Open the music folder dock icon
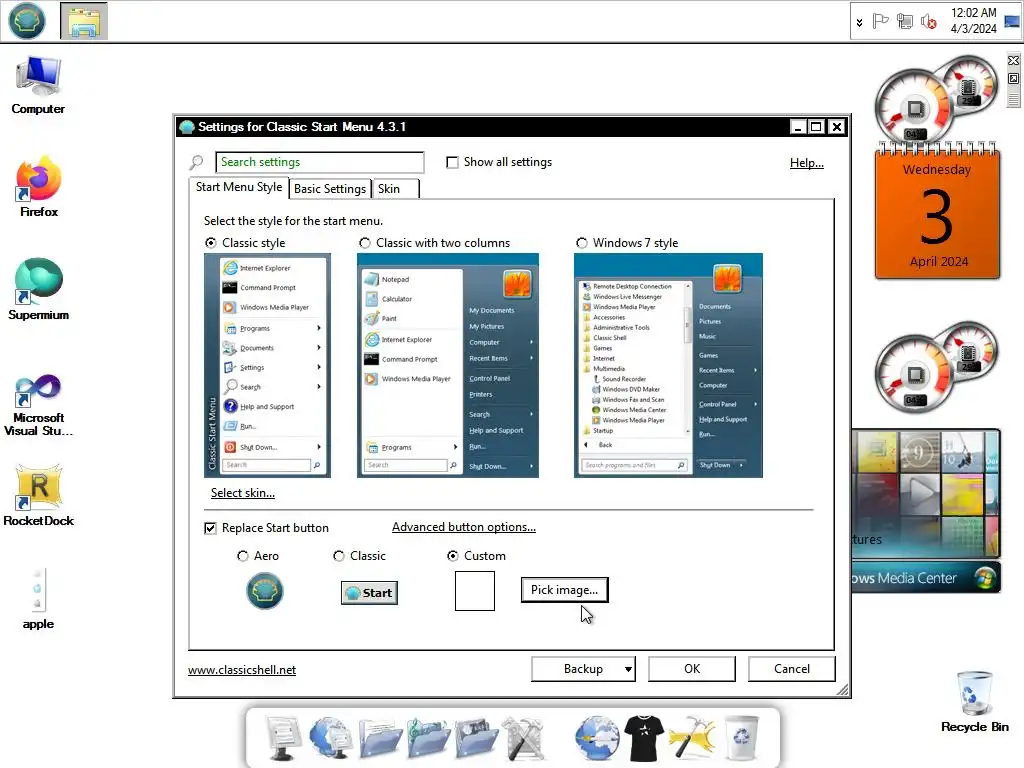Image resolution: width=1024 pixels, height=768 pixels. pyautogui.click(x=428, y=738)
